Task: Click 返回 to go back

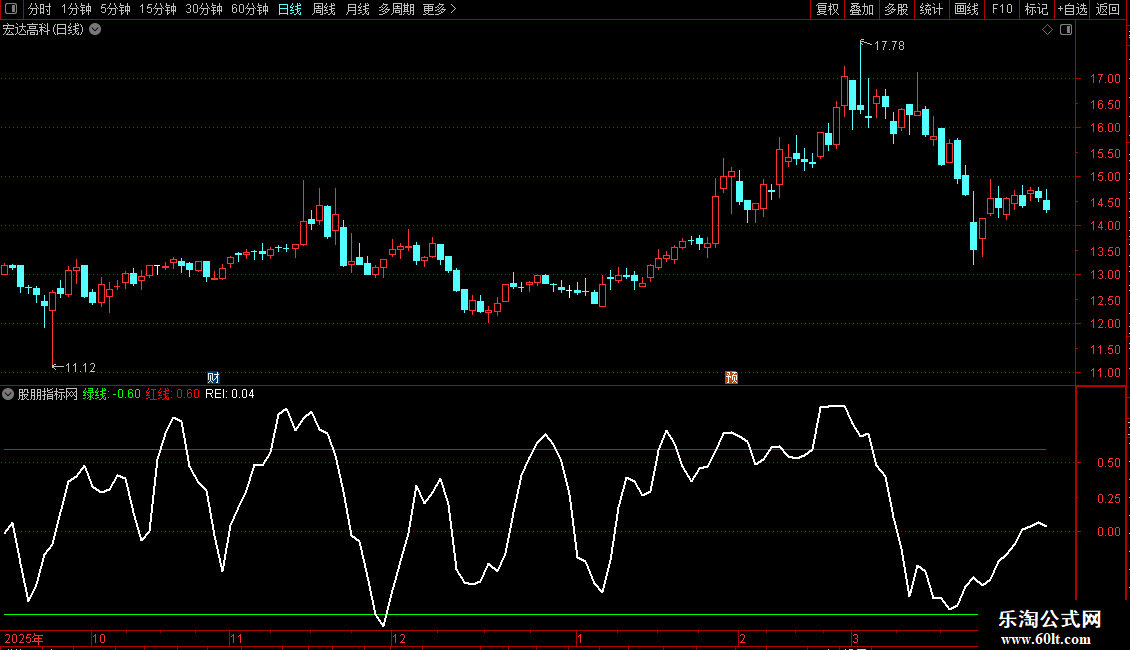Action: point(1108,9)
